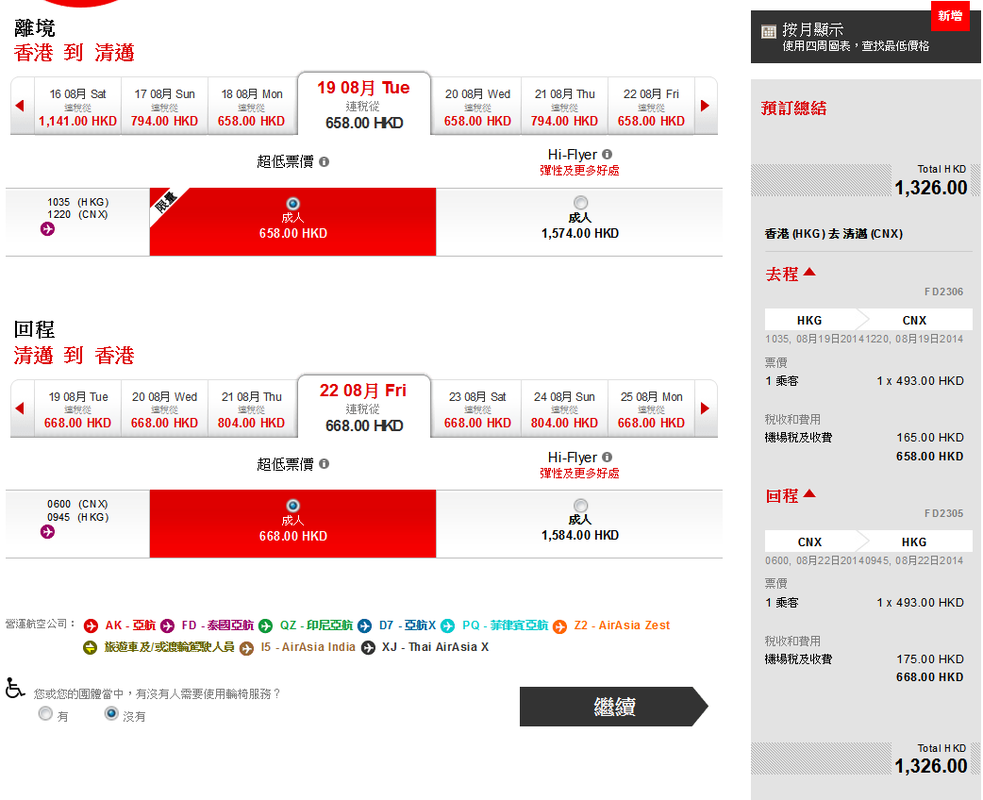The height and width of the screenshot is (800, 983).
Task: Click info icon next to departure 超低票價
Action: point(324,161)
